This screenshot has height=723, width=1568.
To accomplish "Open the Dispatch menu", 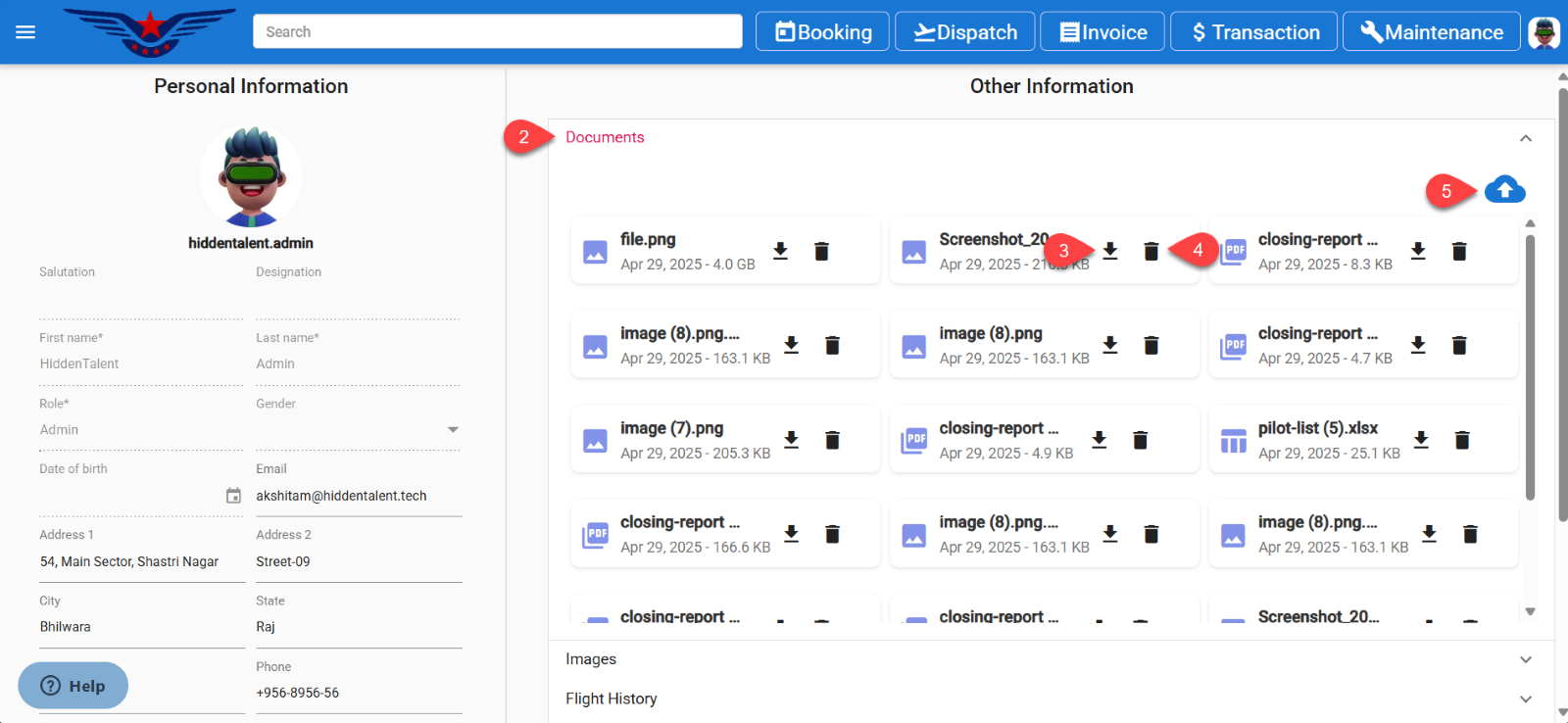I will click(964, 32).
